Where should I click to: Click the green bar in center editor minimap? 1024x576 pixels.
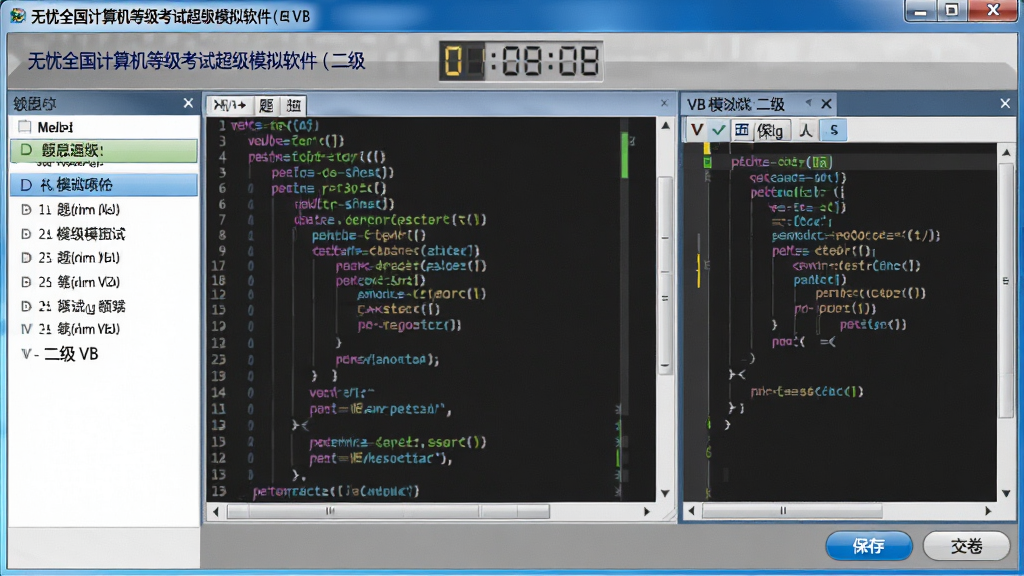pos(625,155)
